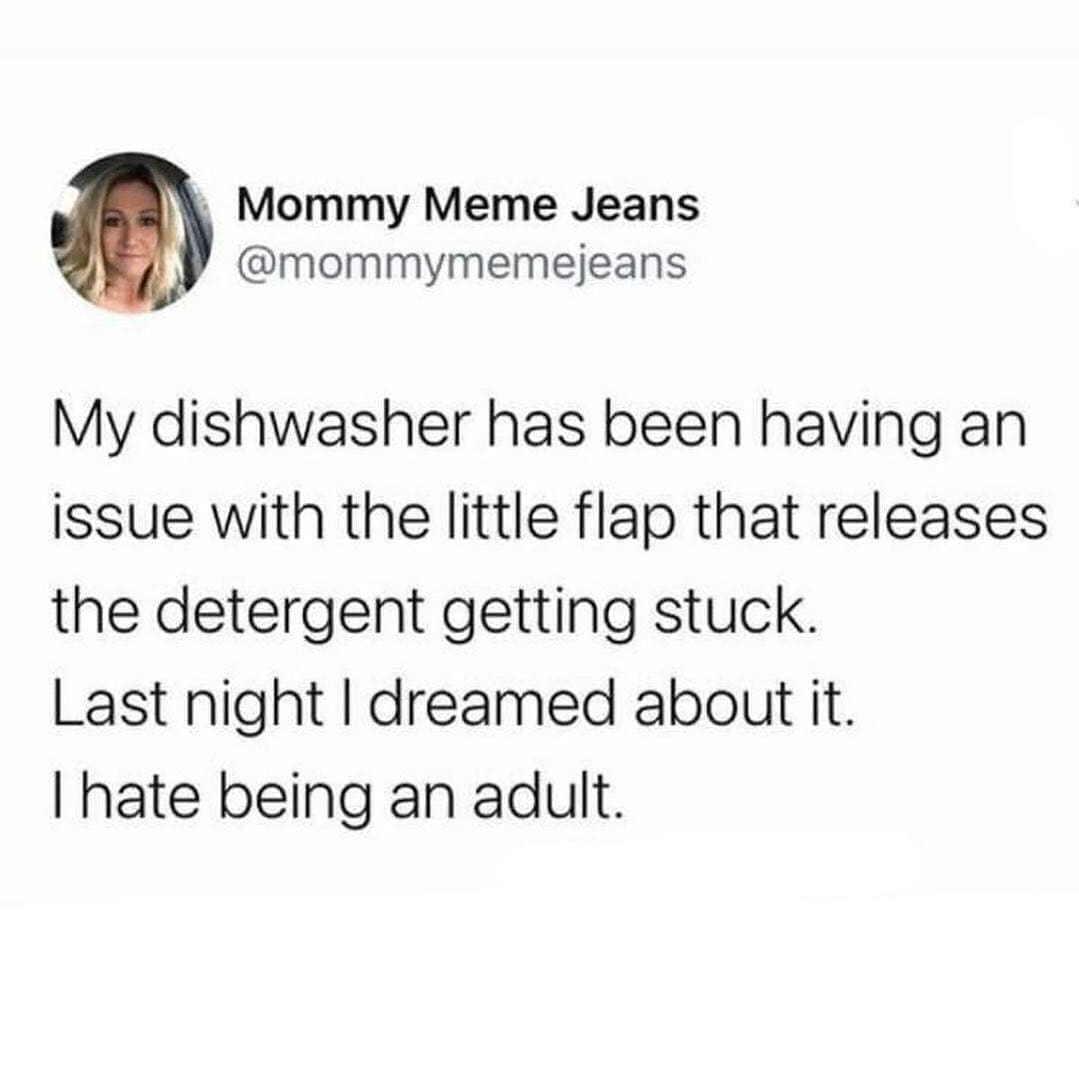
Task: Click the tweet line starting "My dishwasher"
Action: click(x=540, y=427)
